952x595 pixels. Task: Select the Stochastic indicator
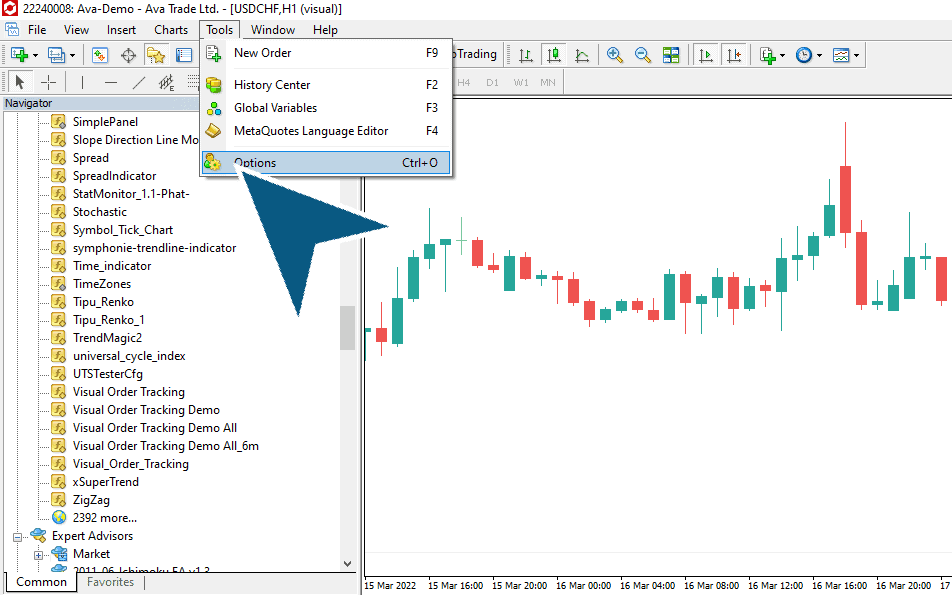(x=100, y=212)
